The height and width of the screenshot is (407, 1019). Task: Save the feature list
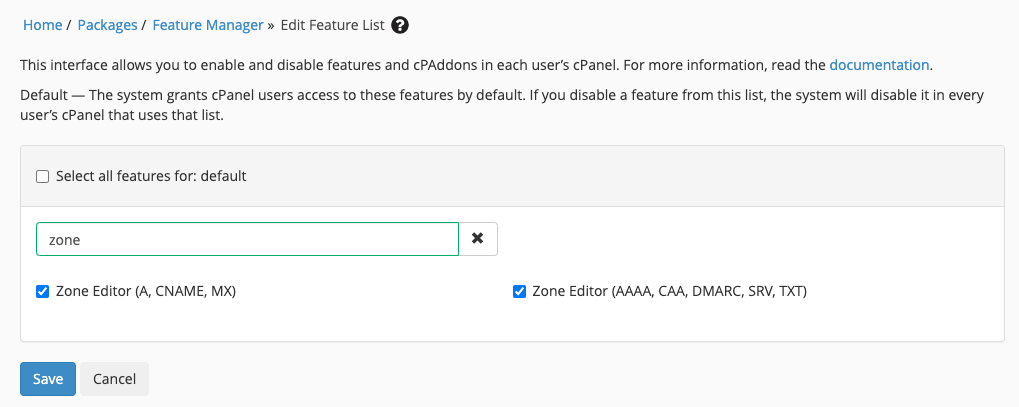click(x=48, y=379)
